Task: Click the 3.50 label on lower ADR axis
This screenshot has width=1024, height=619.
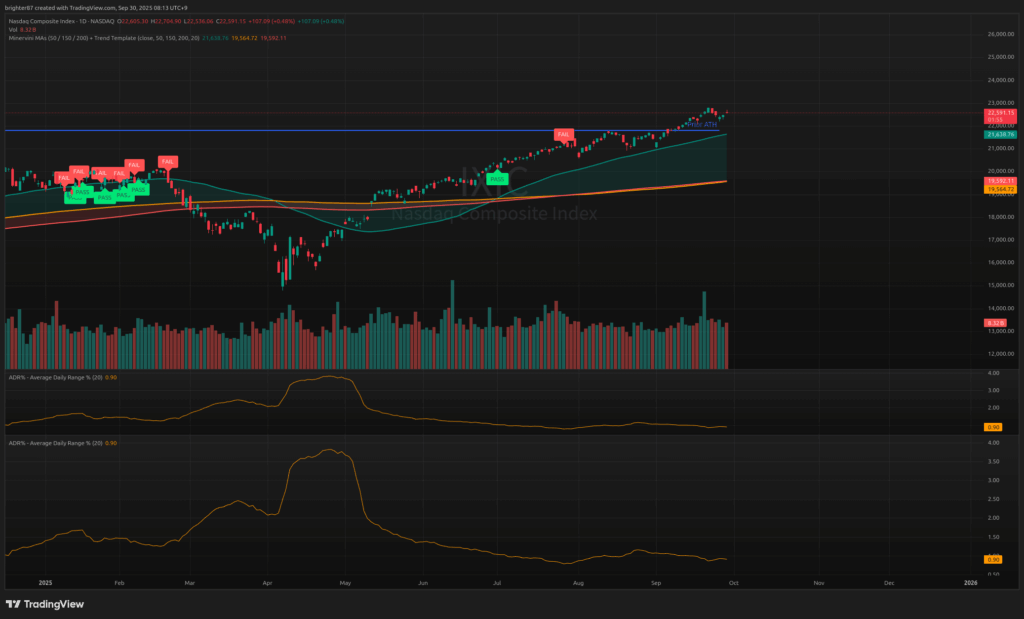Action: click(993, 461)
